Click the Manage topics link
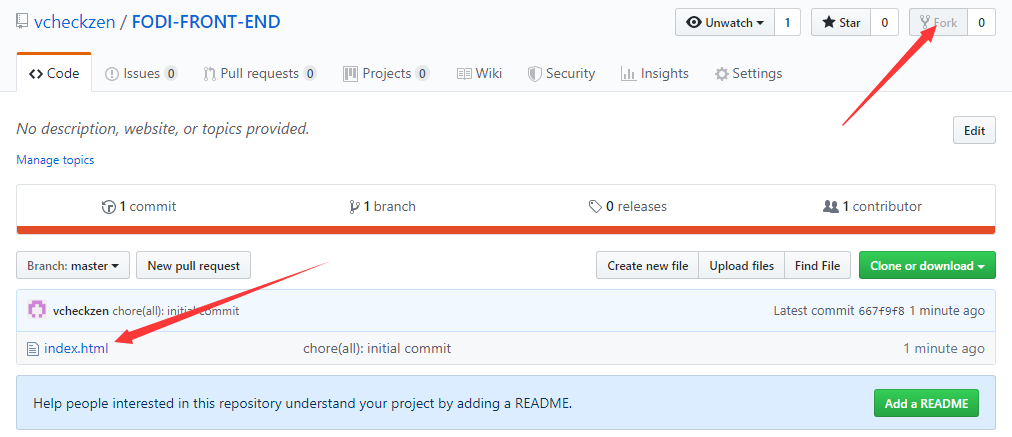 pos(56,159)
